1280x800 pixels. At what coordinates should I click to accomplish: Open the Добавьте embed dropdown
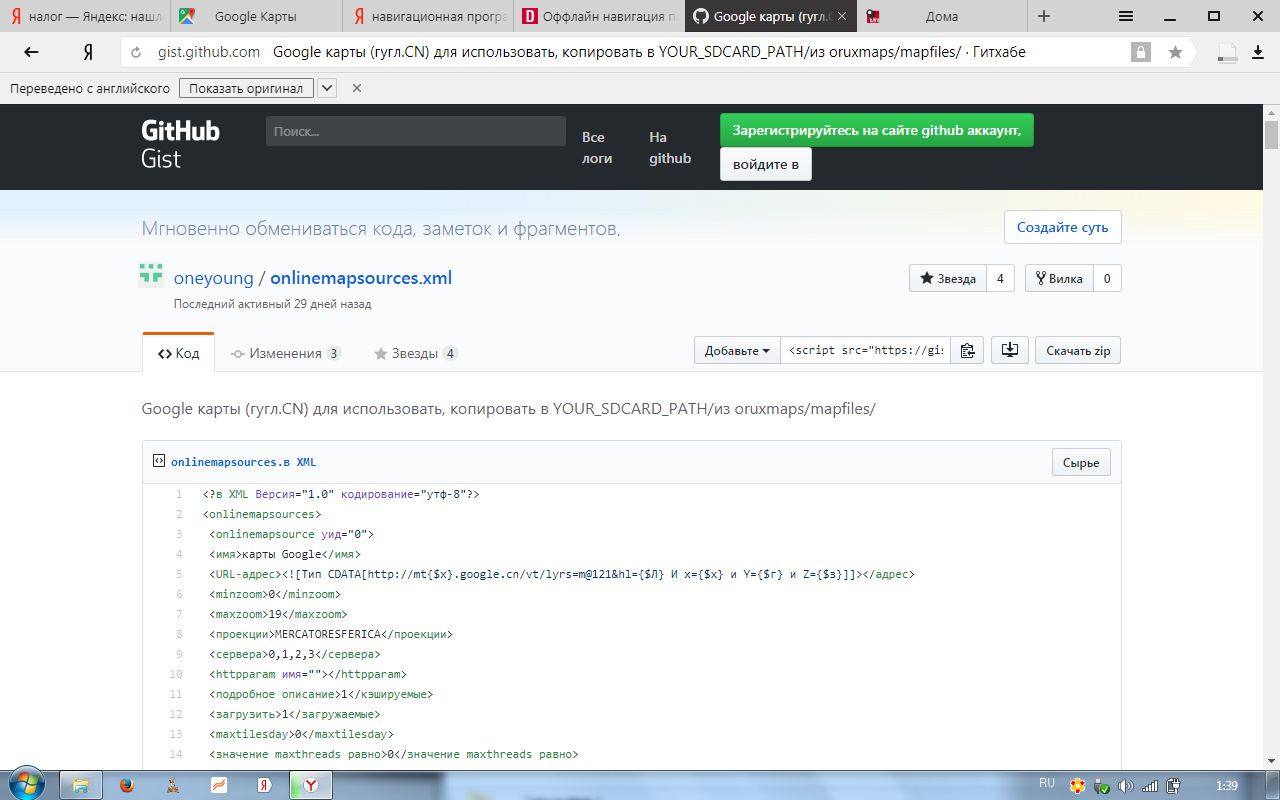(x=737, y=351)
